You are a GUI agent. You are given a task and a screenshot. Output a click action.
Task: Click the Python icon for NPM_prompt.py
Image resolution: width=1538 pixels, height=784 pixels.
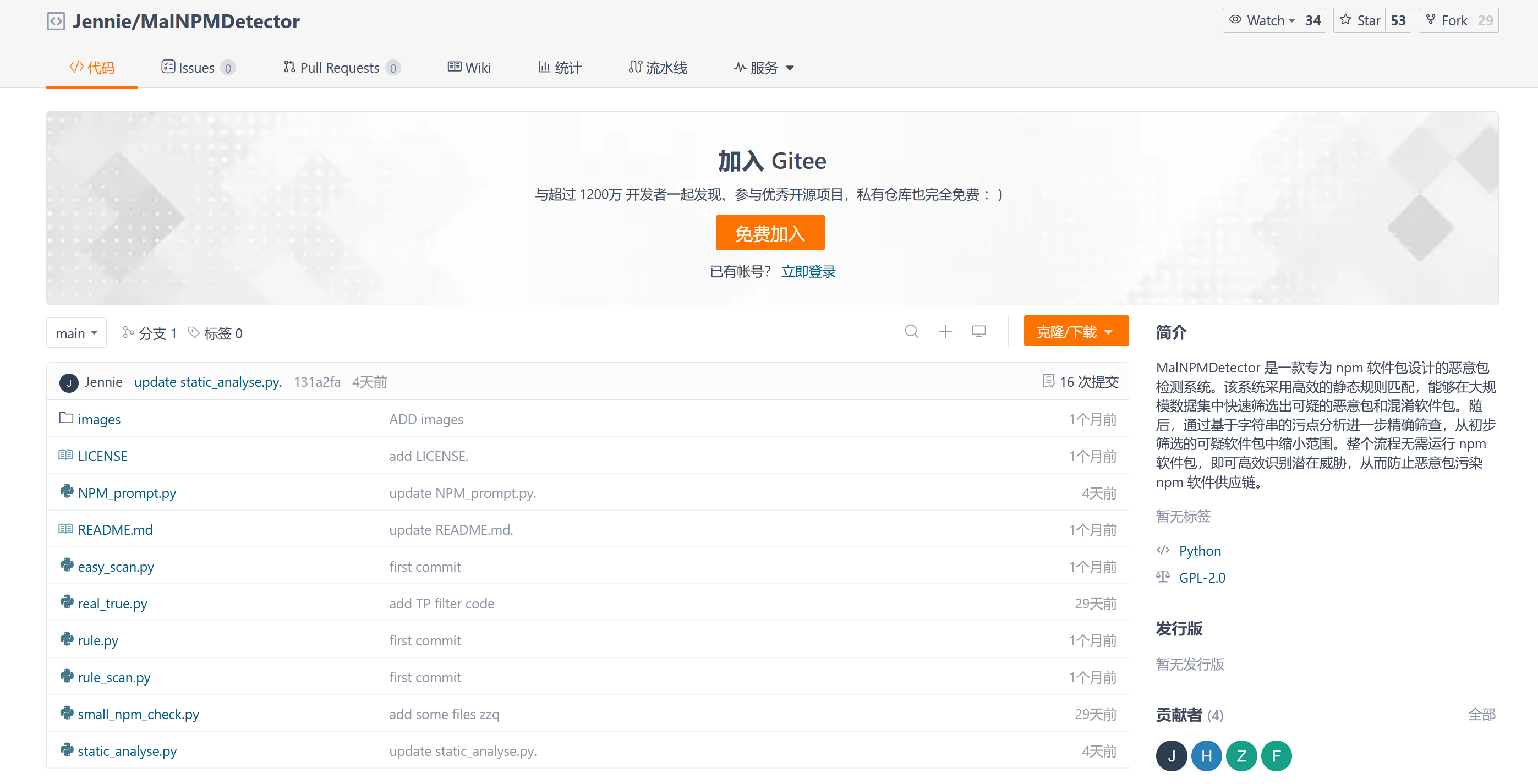coord(66,491)
